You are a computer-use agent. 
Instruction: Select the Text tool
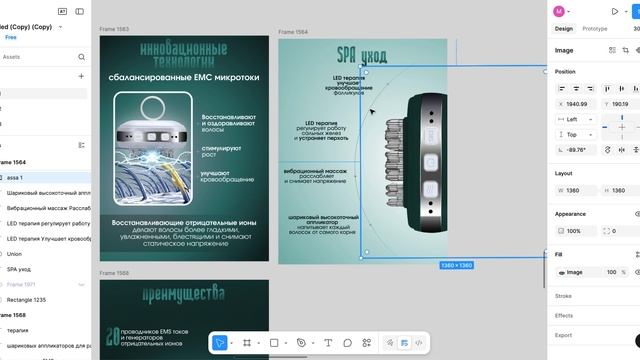click(x=328, y=343)
